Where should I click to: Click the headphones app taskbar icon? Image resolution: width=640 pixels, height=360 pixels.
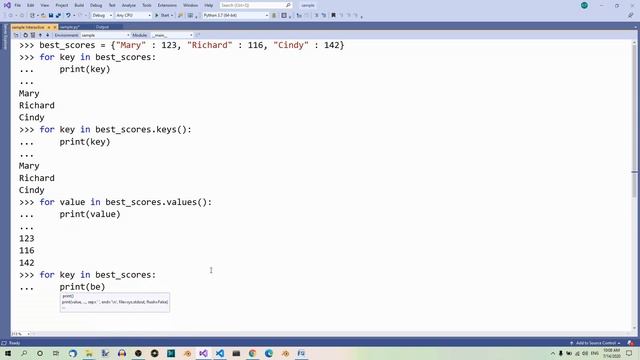point(122,353)
